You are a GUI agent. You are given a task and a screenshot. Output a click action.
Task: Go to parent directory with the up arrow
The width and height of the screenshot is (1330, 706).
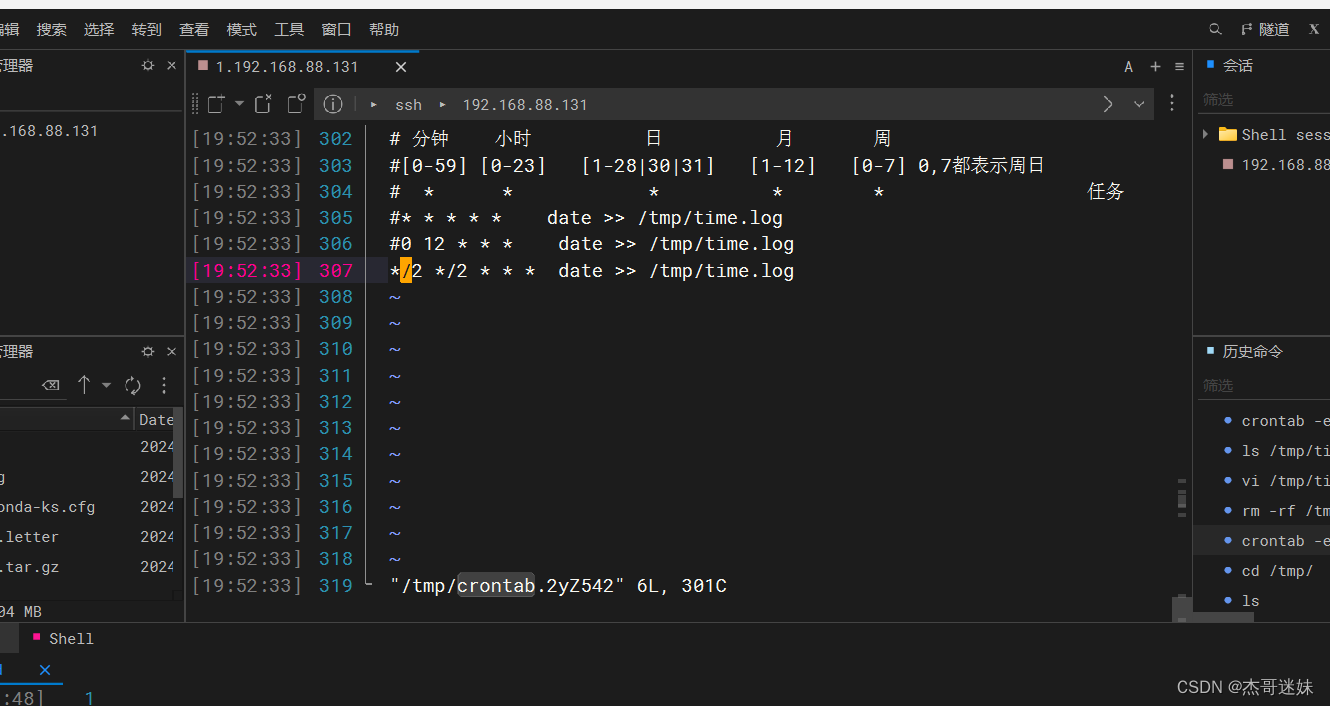click(x=84, y=385)
